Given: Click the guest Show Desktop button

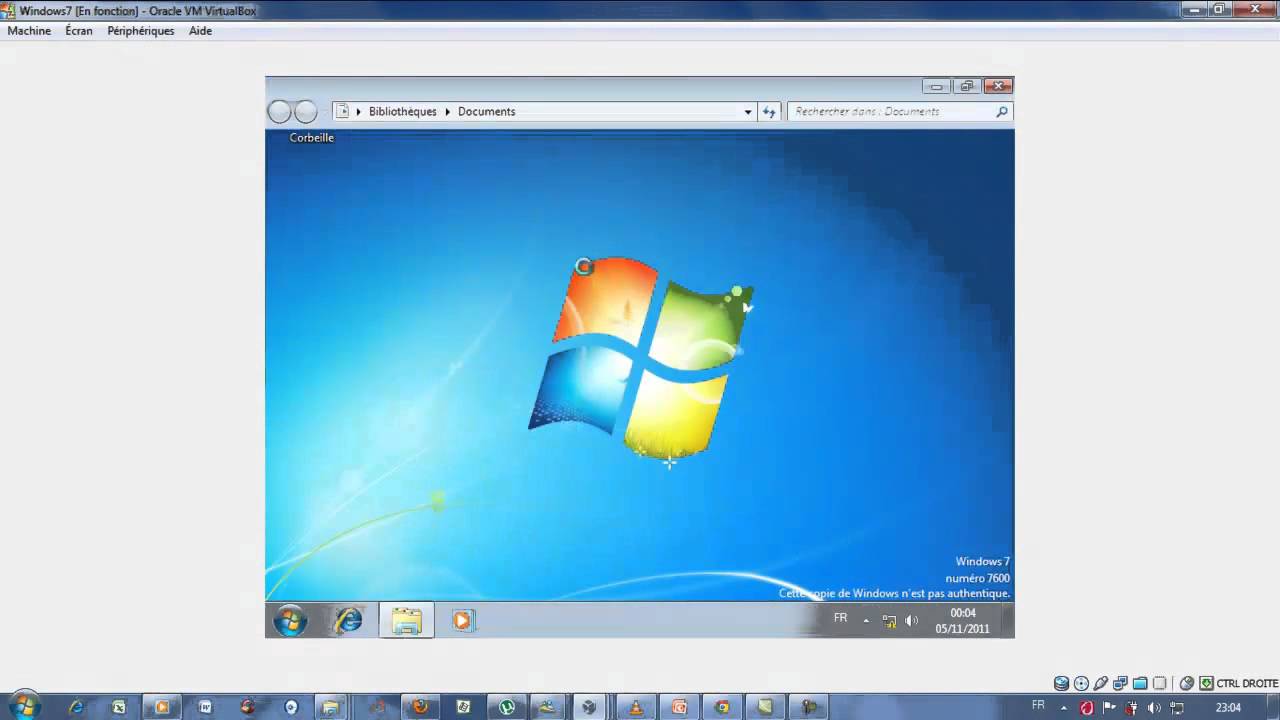Looking at the screenshot, I should tap(1008, 620).
